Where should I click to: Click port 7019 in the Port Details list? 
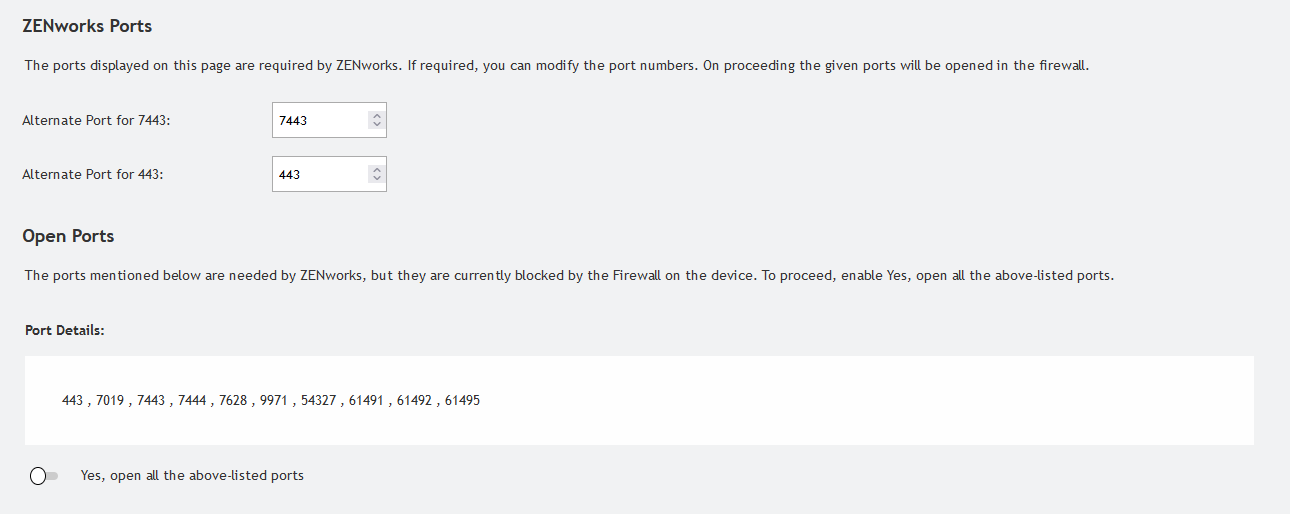tap(110, 400)
